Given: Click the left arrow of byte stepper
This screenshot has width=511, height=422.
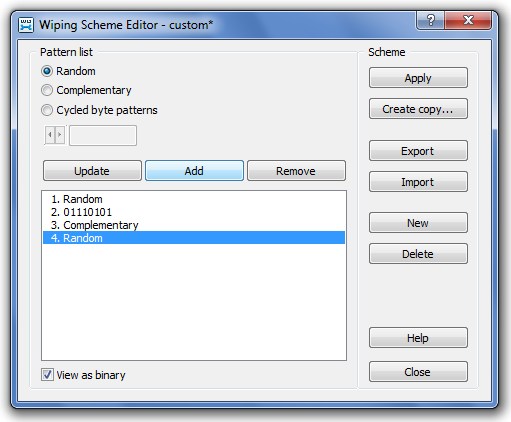Looking at the screenshot, I should [50, 135].
